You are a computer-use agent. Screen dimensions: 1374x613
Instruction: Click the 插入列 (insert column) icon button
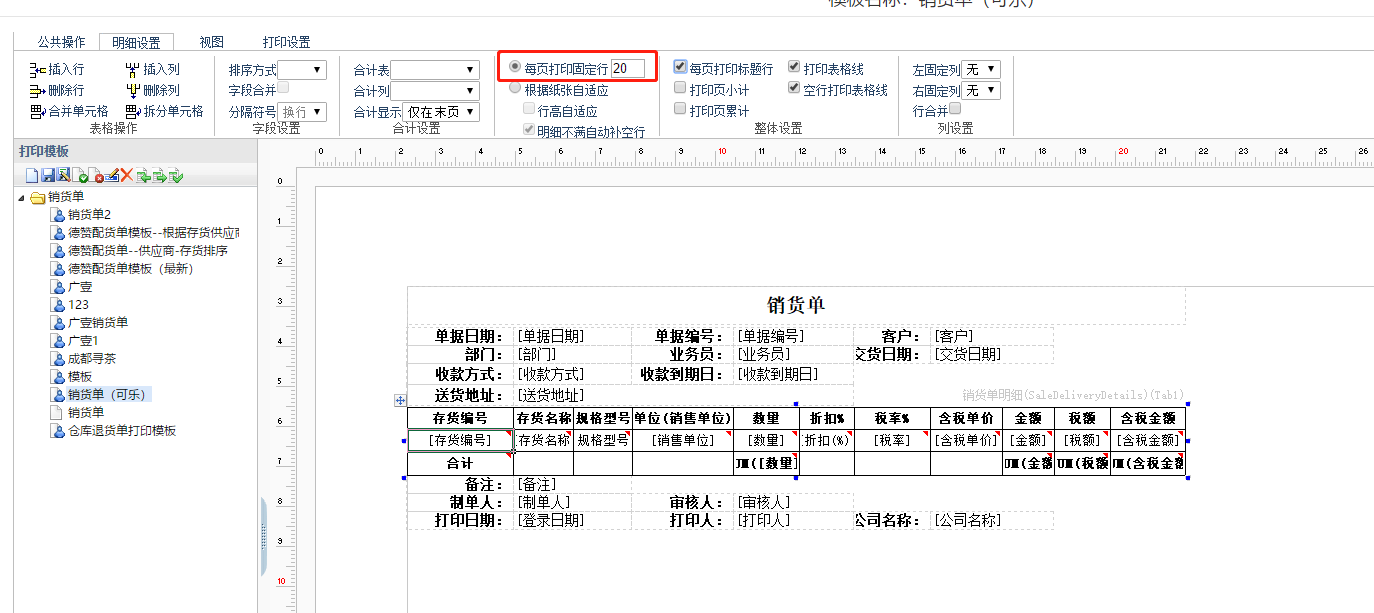pos(133,70)
